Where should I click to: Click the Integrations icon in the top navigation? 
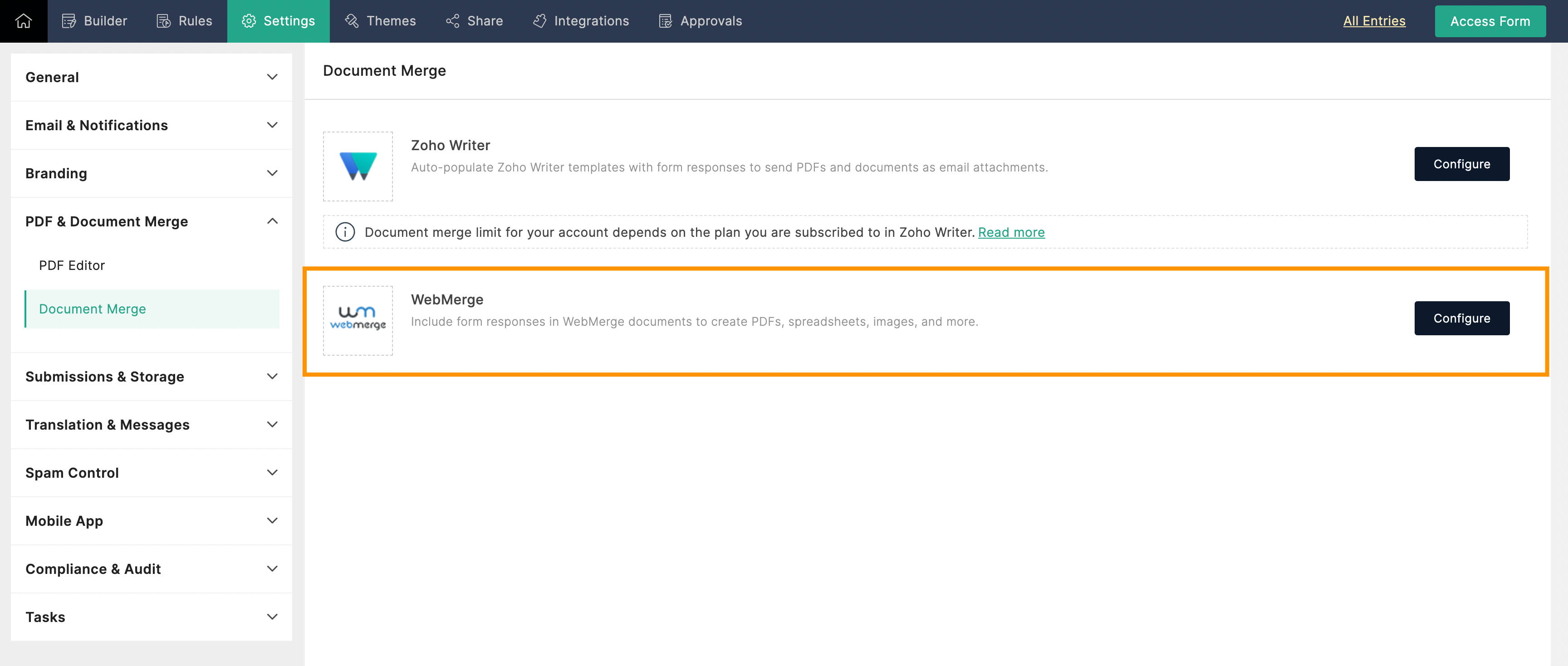pos(539,21)
